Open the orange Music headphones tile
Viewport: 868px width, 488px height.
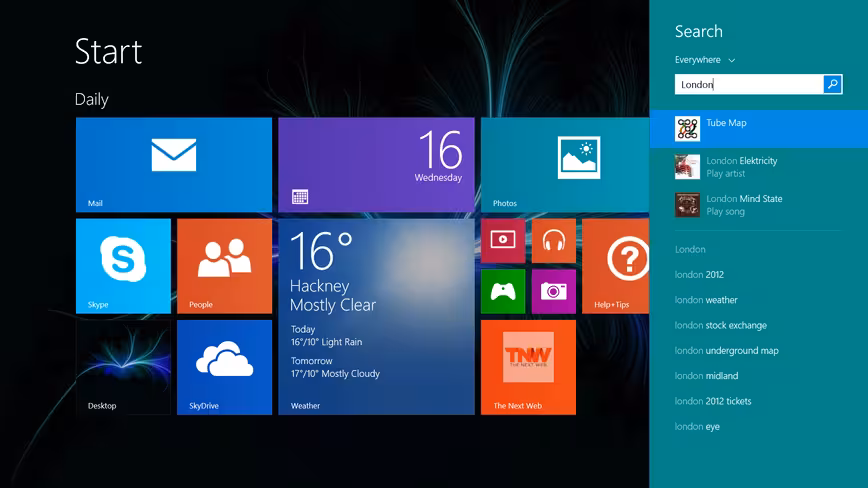[x=554, y=241]
